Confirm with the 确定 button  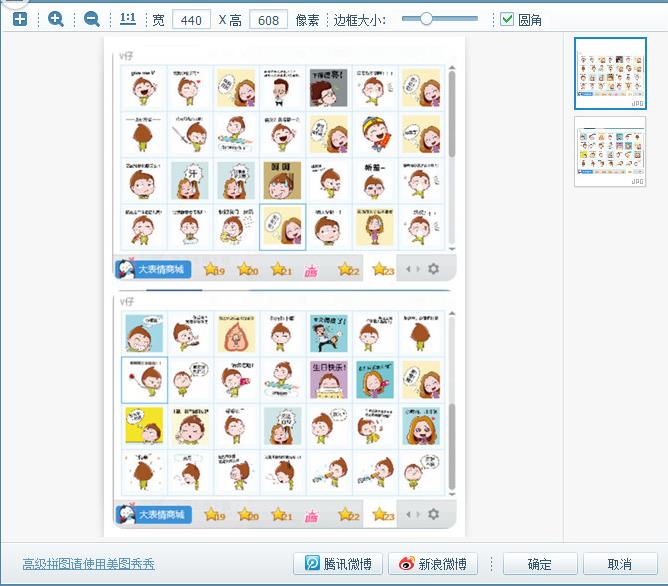540,564
